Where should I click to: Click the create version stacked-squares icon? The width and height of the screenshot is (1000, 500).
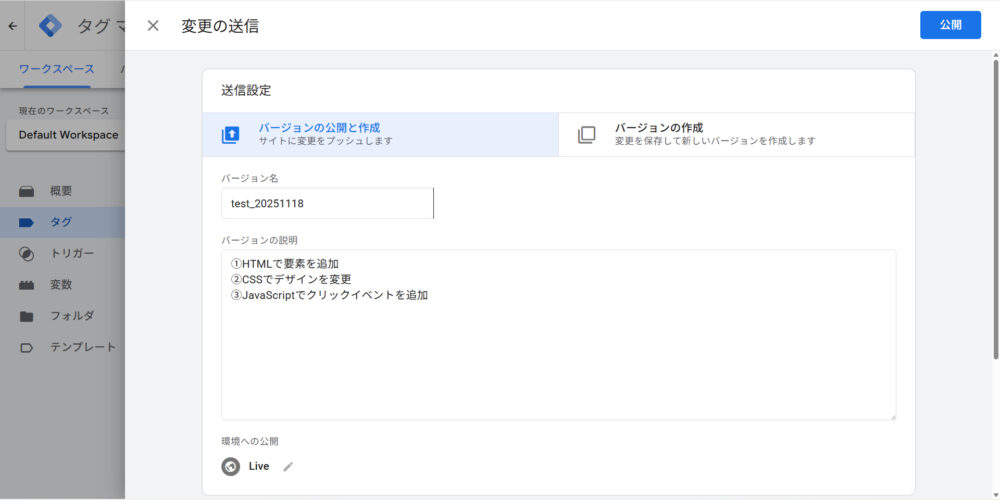pyautogui.click(x=586, y=135)
